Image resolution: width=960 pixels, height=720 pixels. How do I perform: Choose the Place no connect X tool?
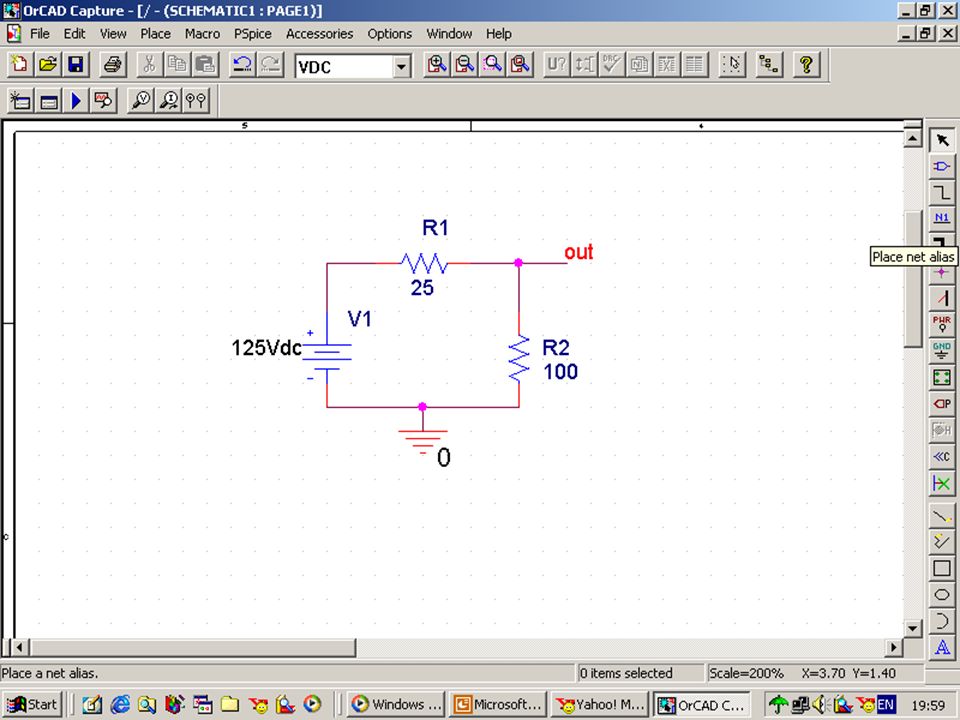pyautogui.click(x=942, y=483)
